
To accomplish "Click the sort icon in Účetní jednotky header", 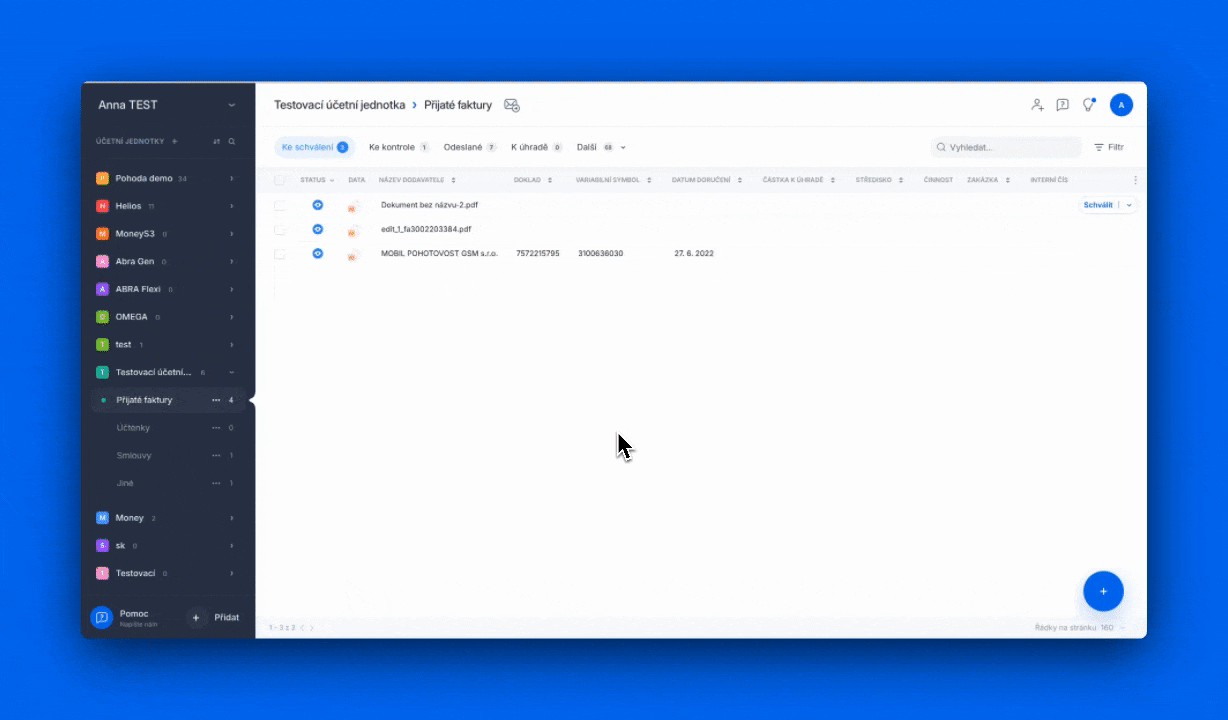I will [216, 141].
